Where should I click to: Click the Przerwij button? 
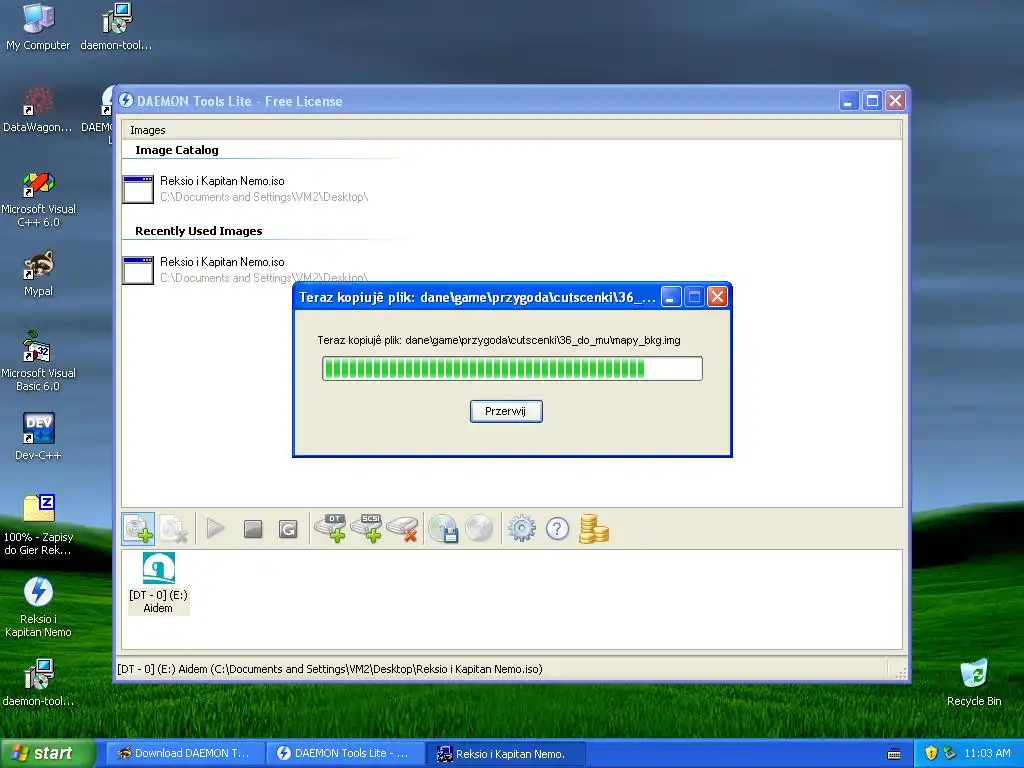click(506, 411)
